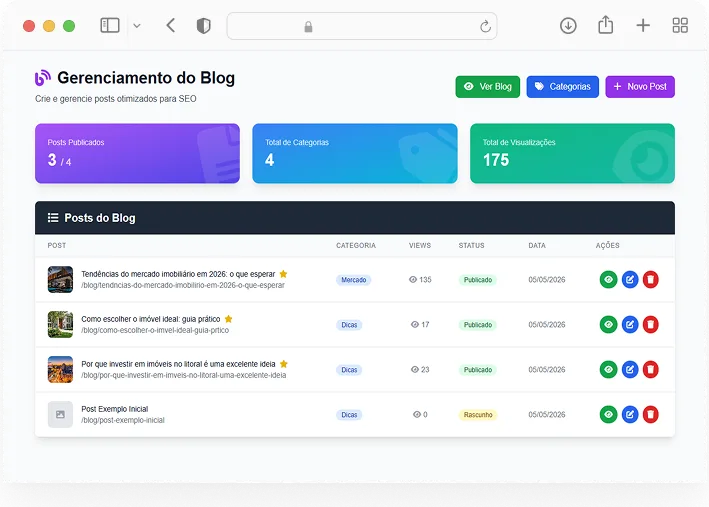Click the CATEGORIA column header
This screenshot has width=709, height=507.
click(356, 246)
